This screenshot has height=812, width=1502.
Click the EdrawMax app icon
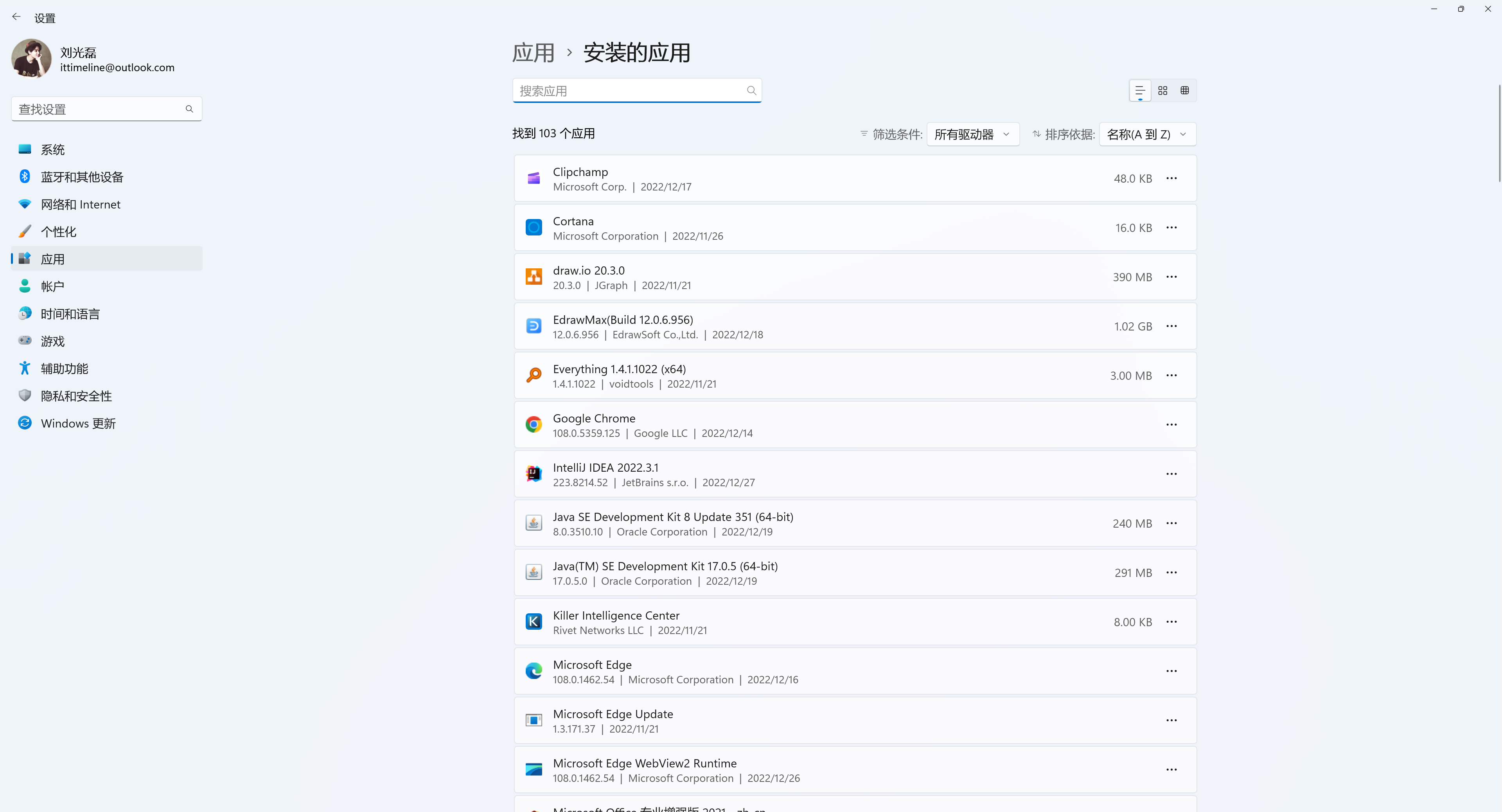click(534, 326)
